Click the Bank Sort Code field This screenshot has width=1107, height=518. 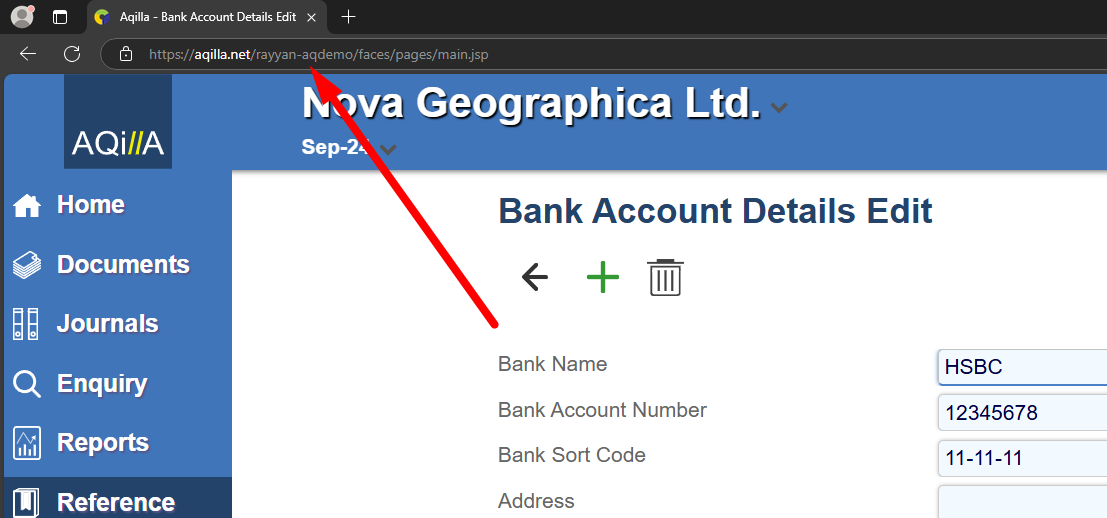1021,459
